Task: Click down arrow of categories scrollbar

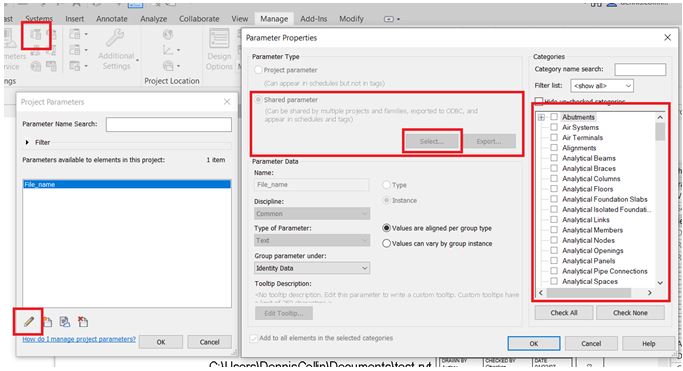Action: pos(660,283)
